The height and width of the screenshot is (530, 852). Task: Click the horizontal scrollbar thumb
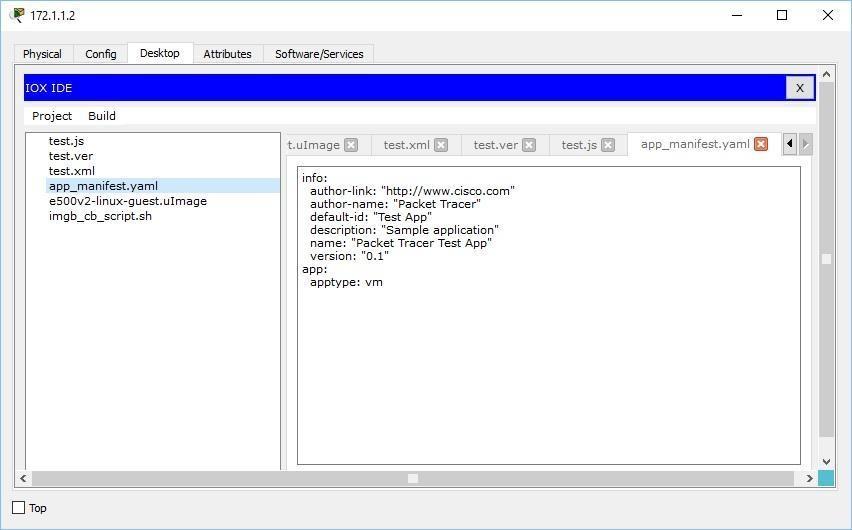click(x=413, y=478)
